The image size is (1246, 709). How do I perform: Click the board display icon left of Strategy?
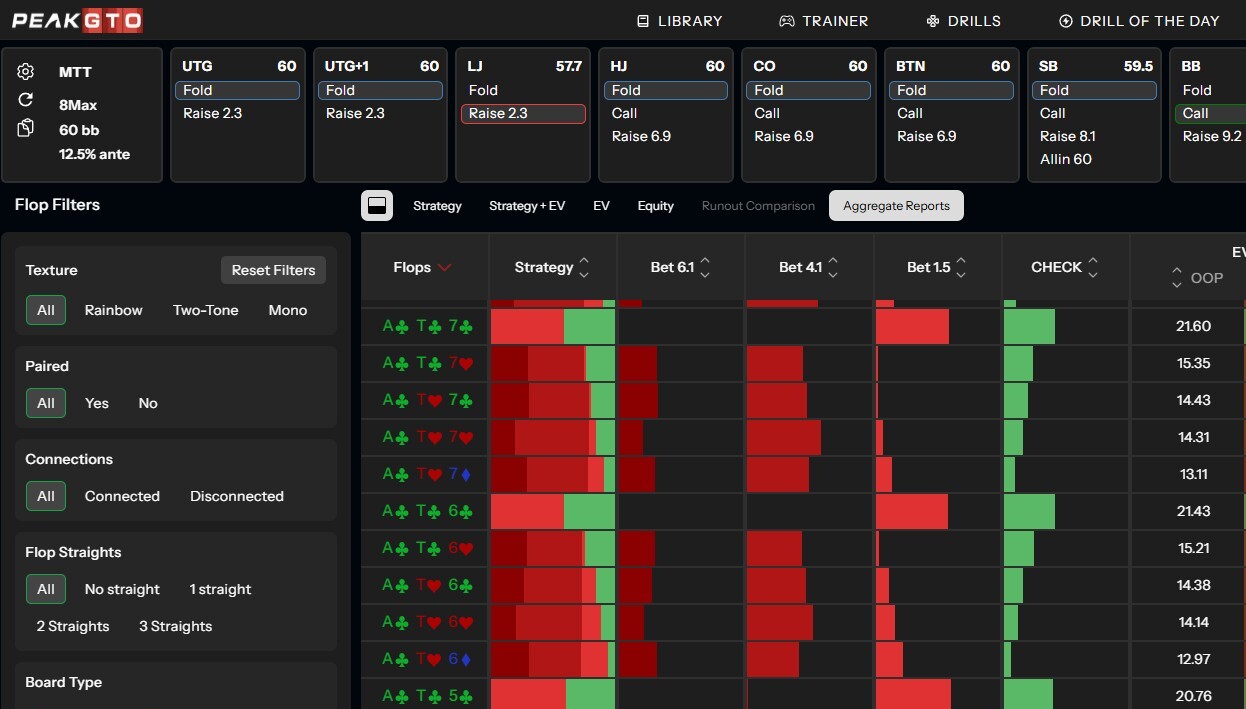tap(377, 205)
